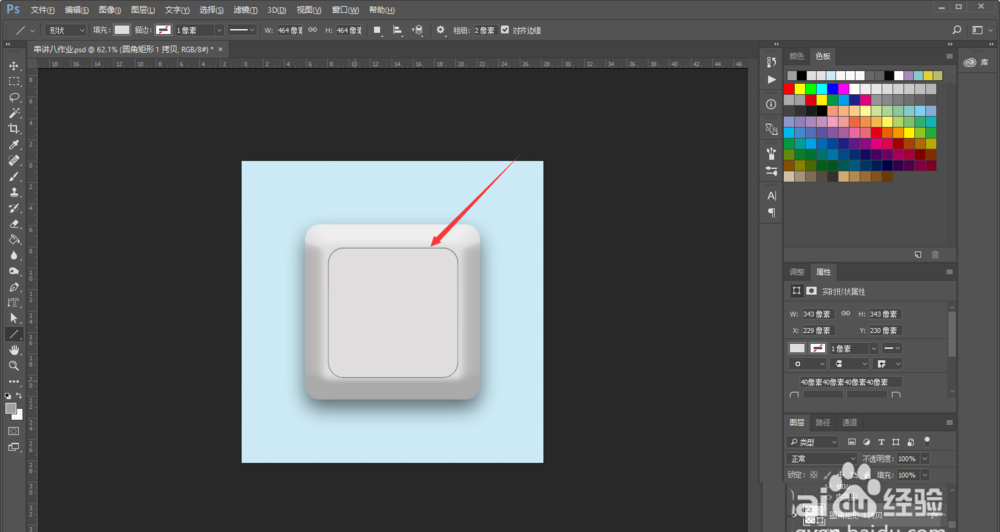This screenshot has height=532, width=1000.
Task: Switch to the 路径 tab
Action: [x=823, y=422]
